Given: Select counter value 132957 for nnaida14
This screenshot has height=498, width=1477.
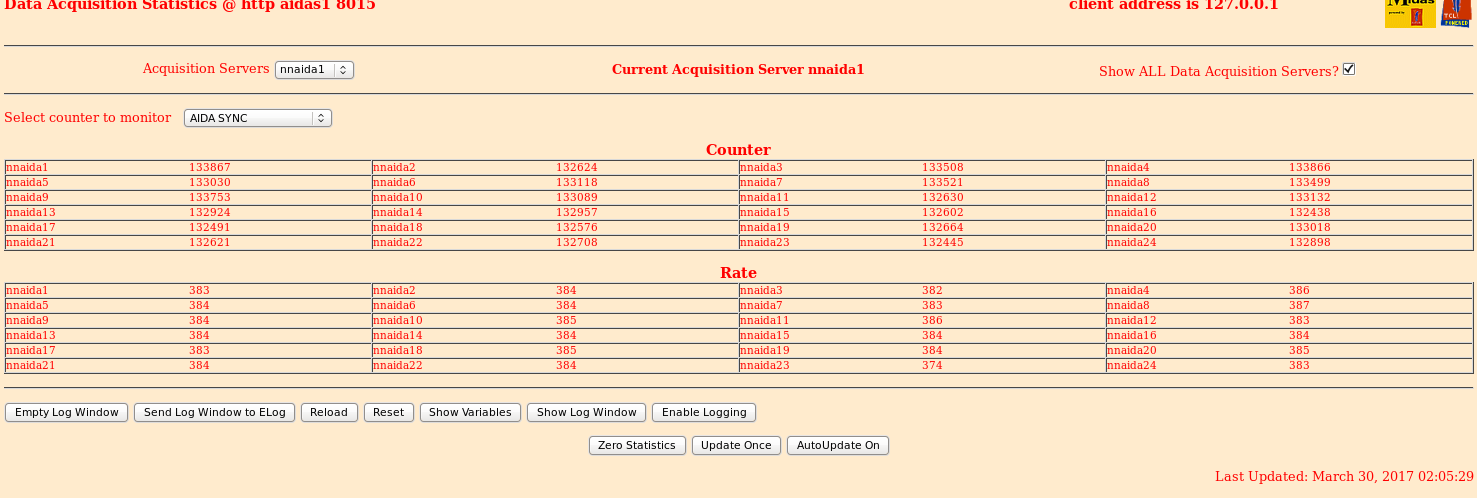Looking at the screenshot, I should pos(577,213).
